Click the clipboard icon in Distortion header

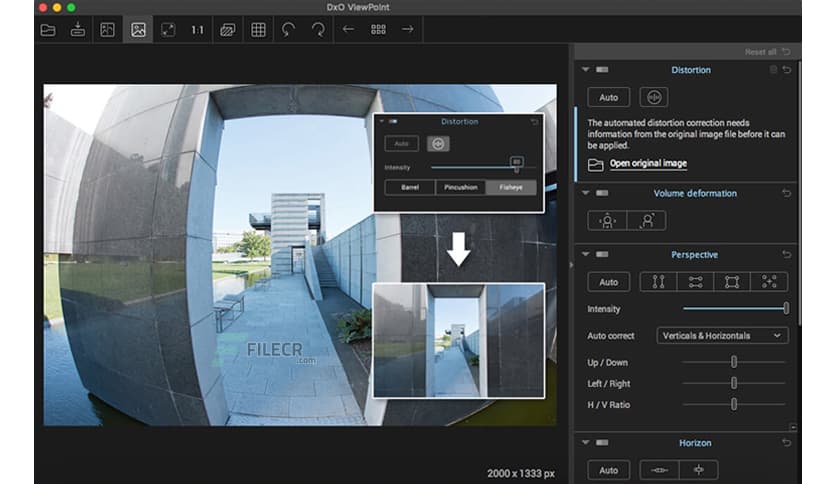click(773, 70)
